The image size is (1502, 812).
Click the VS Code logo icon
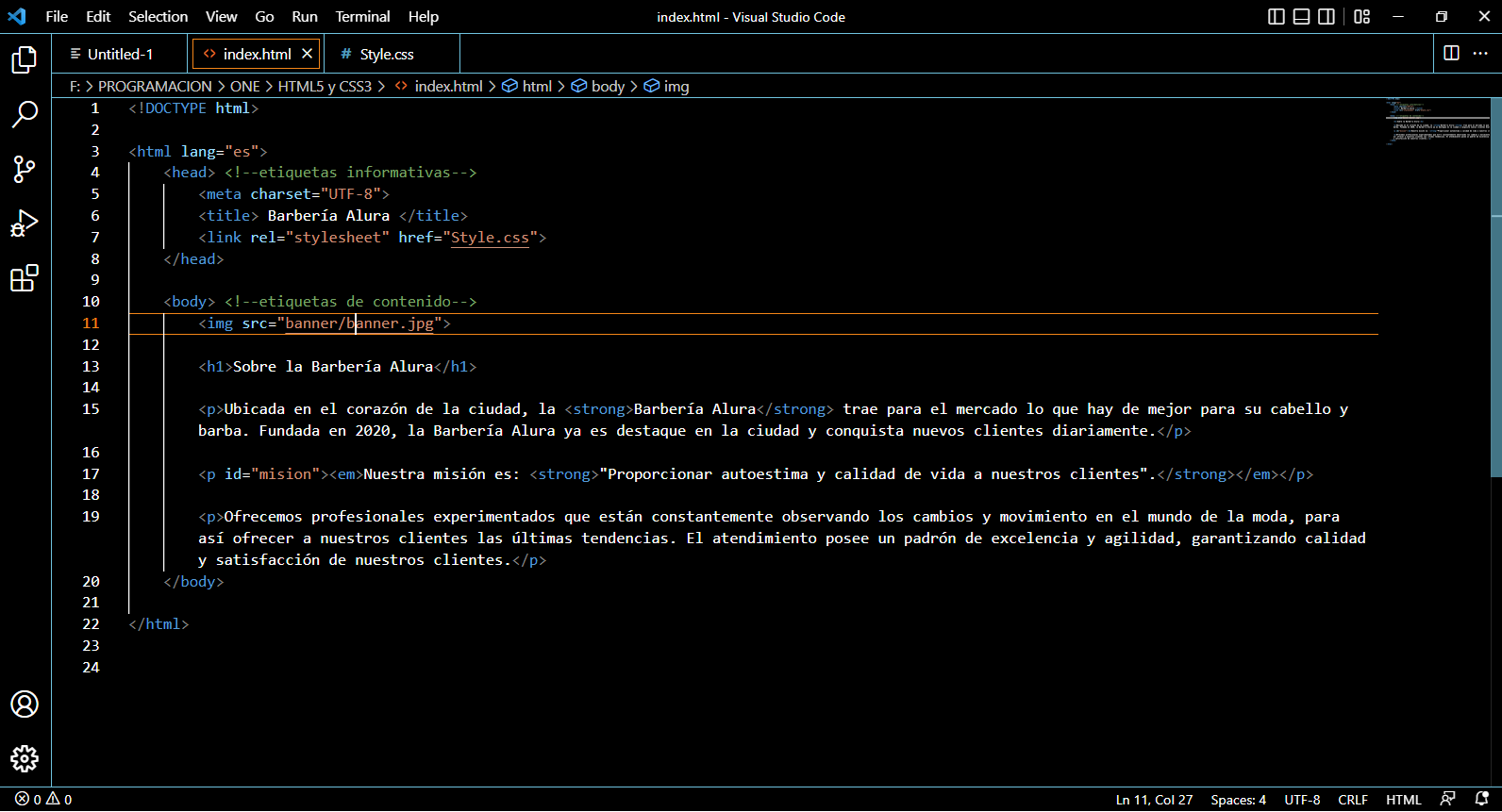(17, 17)
